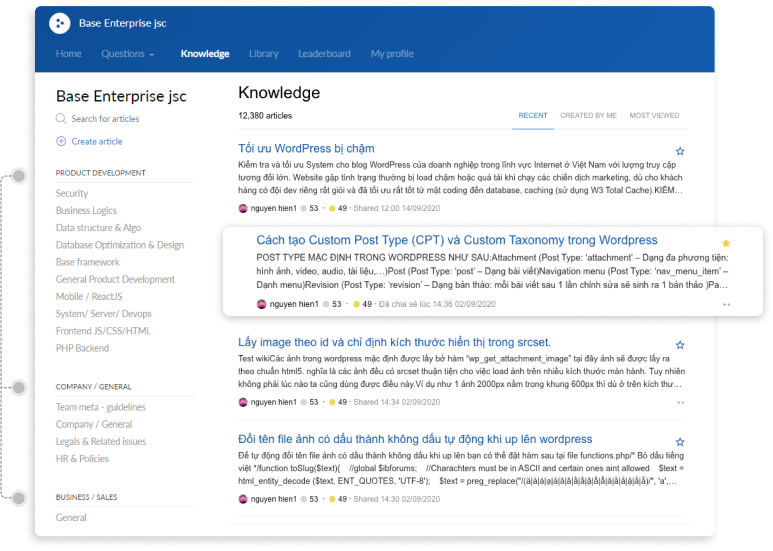The image size is (773, 551).
Task: Switch to the CREATED BY ME tab
Action: [x=588, y=115]
